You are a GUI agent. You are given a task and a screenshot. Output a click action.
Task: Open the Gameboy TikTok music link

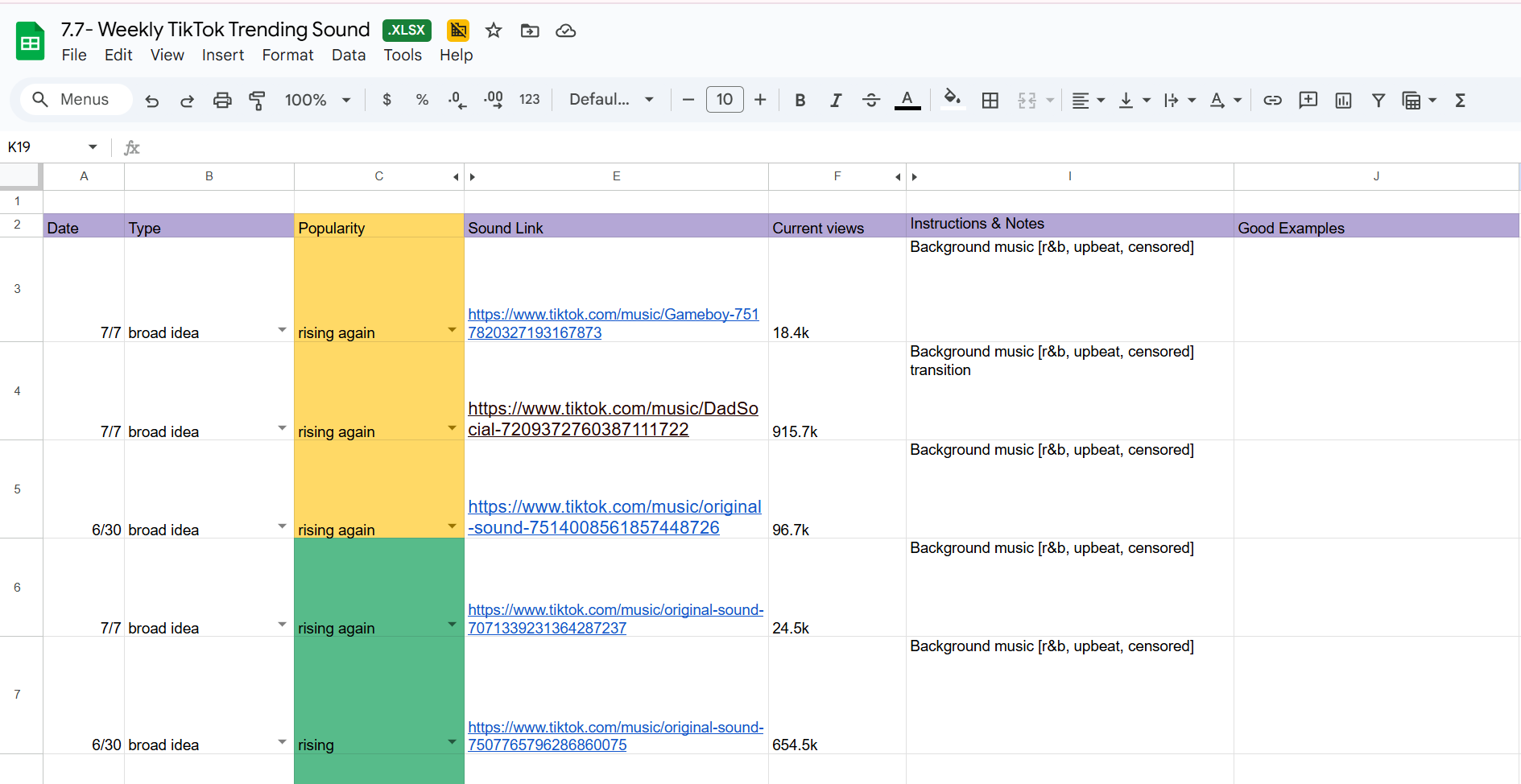[x=613, y=315]
